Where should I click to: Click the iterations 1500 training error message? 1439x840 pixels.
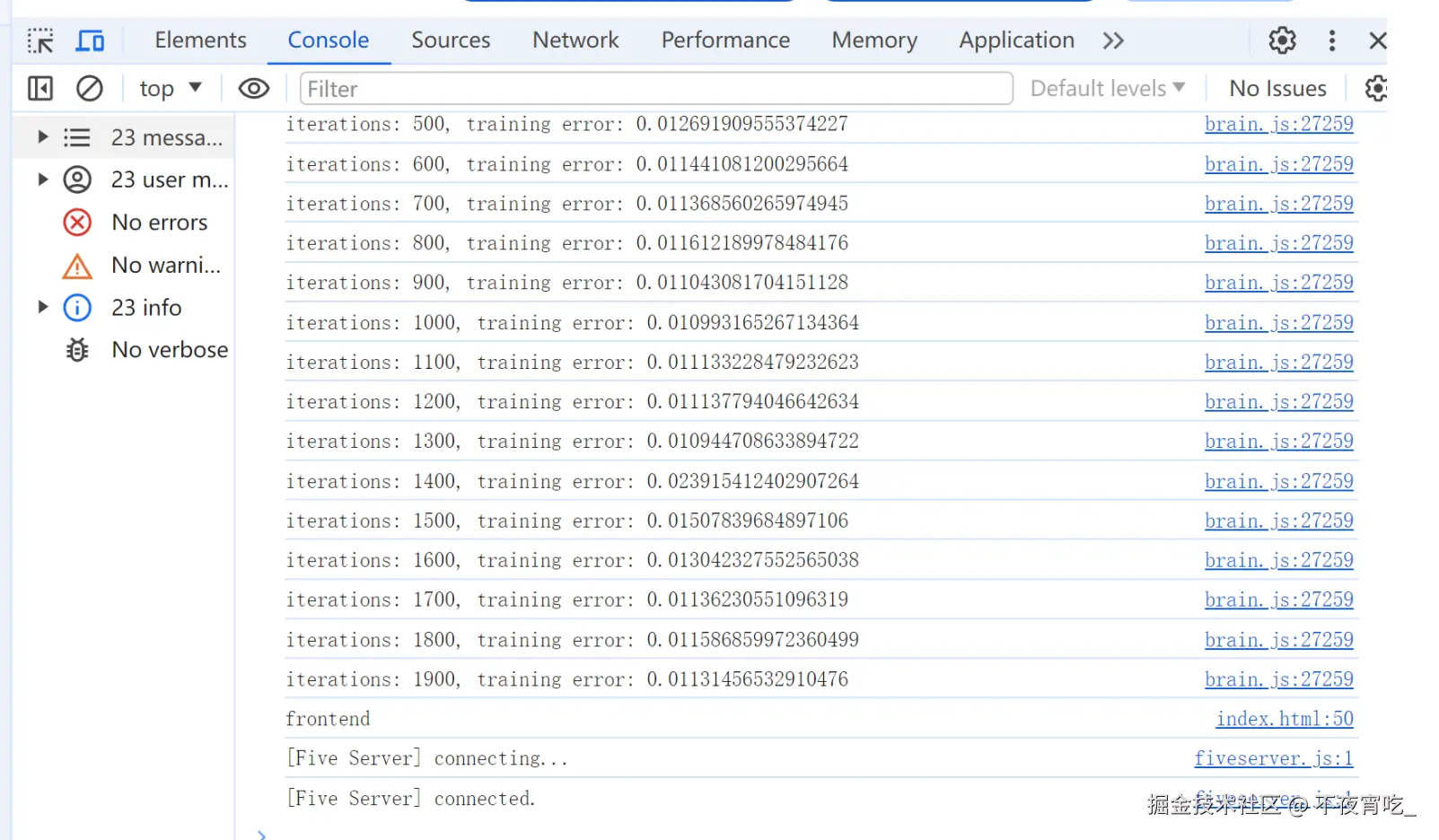click(567, 521)
